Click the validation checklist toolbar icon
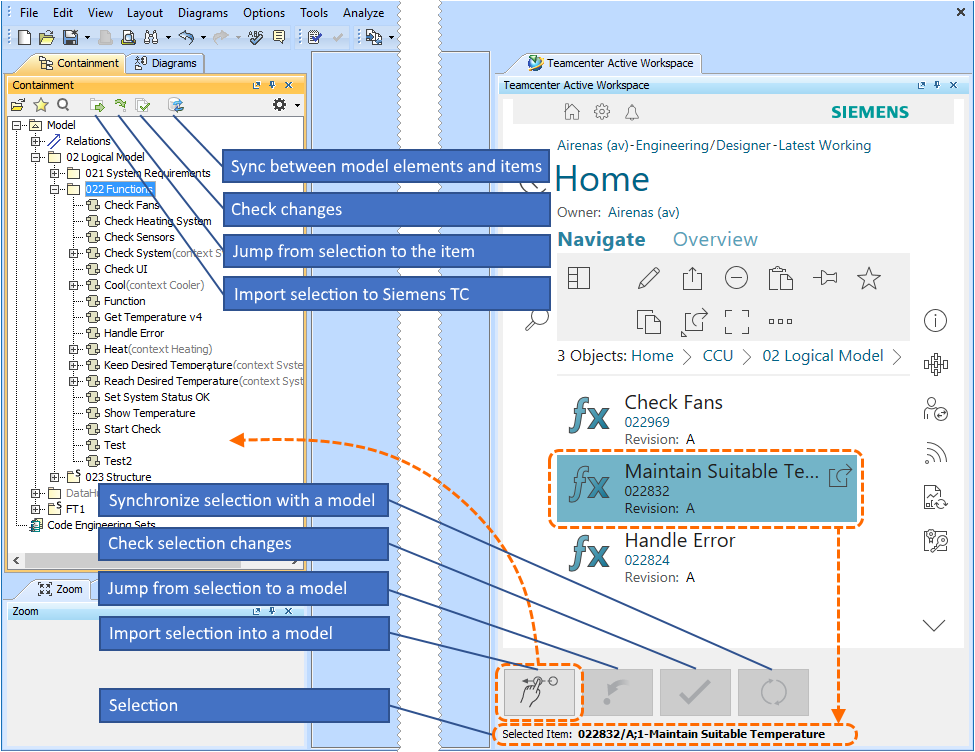975x752 pixels. 315,37
